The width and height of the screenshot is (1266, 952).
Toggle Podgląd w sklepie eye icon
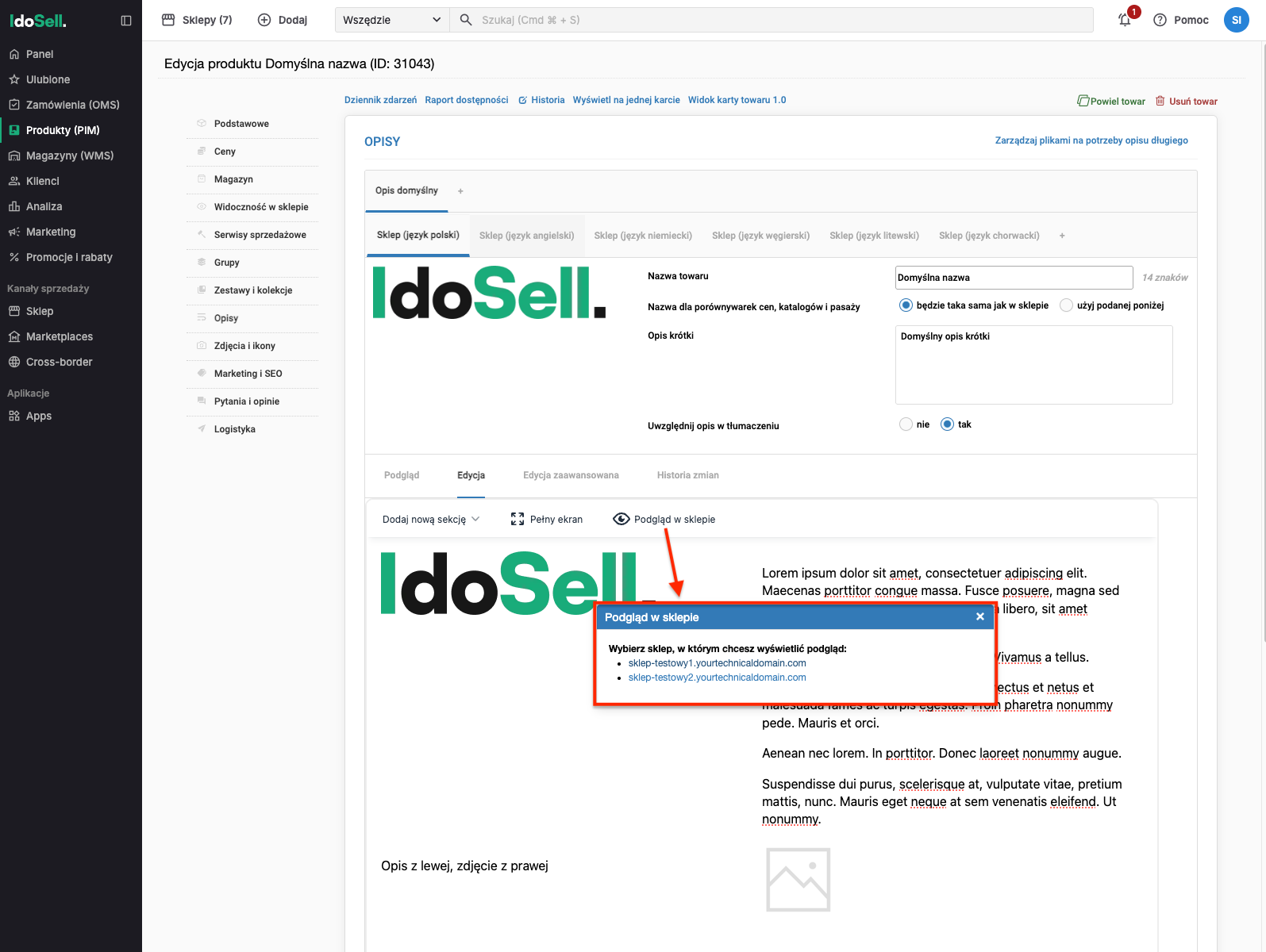[x=621, y=519]
